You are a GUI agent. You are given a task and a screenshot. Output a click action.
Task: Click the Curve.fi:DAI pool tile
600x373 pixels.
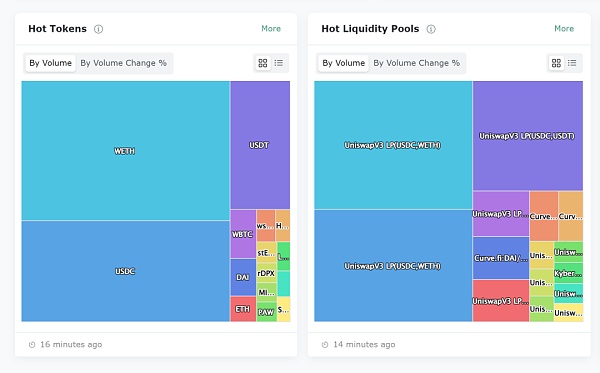pos(501,258)
